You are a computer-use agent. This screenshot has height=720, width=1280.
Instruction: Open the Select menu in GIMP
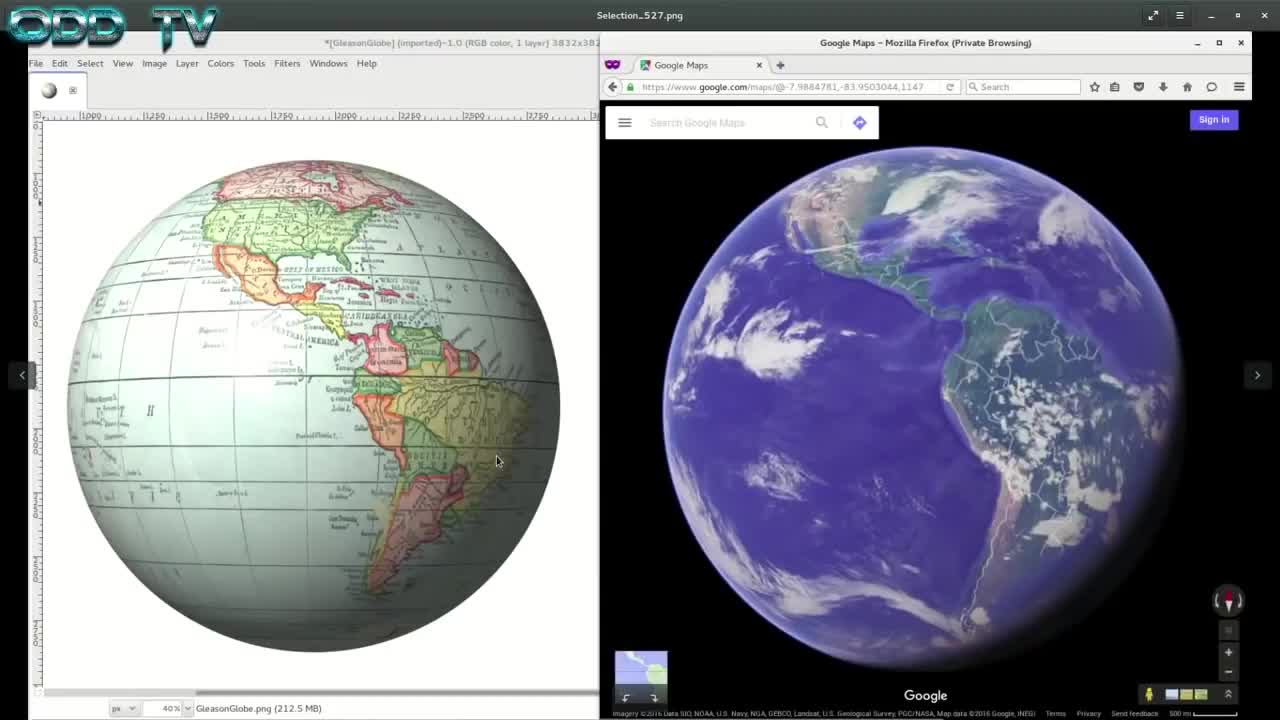coord(90,63)
